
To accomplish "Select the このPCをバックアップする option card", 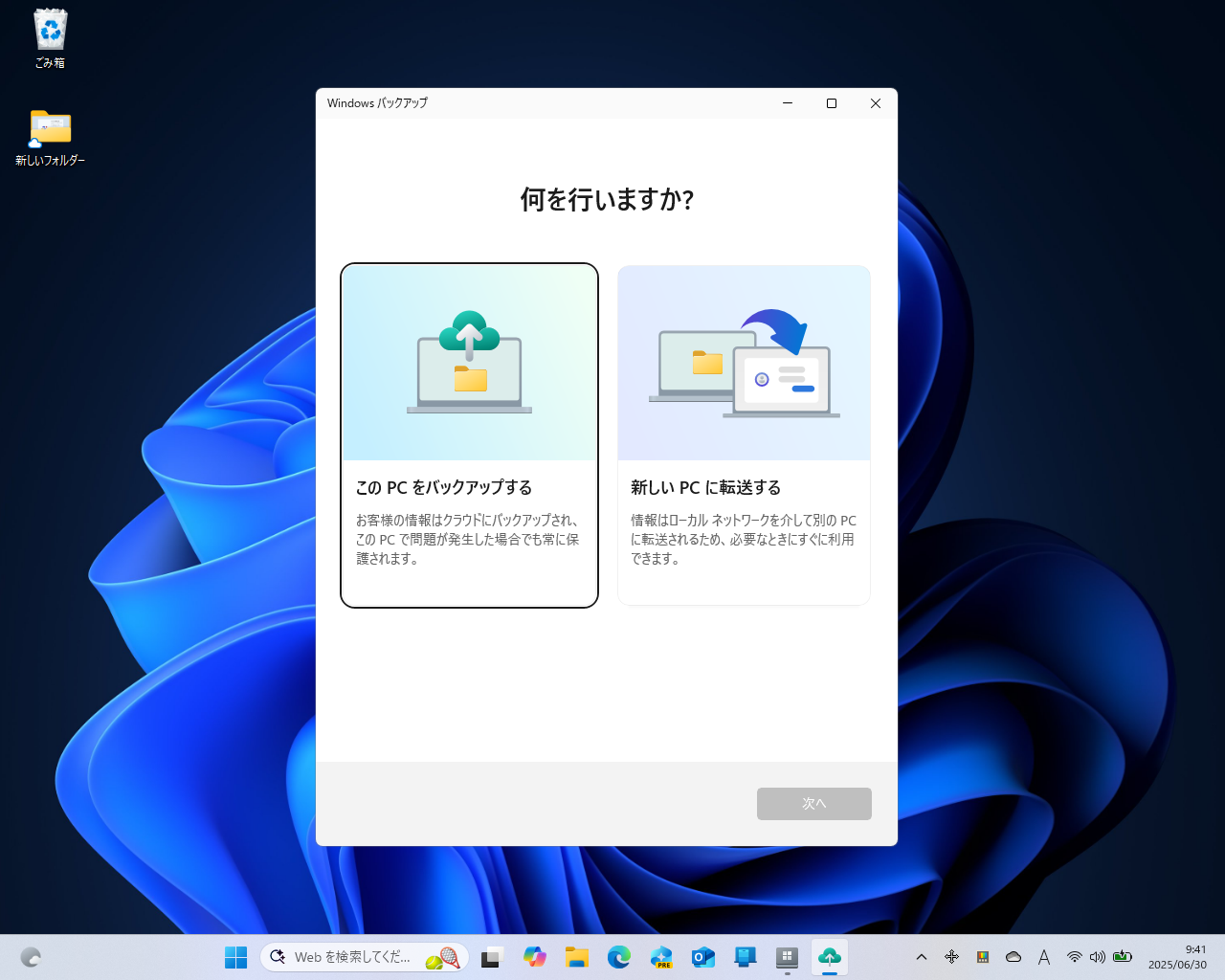I will [469, 435].
